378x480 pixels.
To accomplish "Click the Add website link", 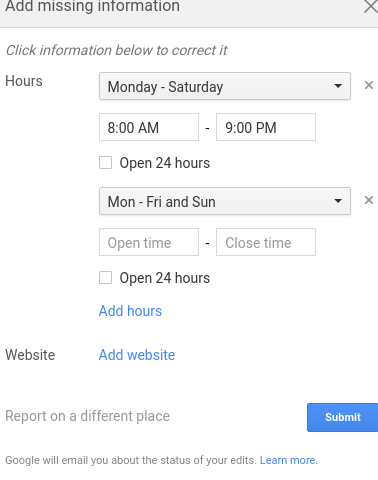I will pyautogui.click(x=137, y=355).
